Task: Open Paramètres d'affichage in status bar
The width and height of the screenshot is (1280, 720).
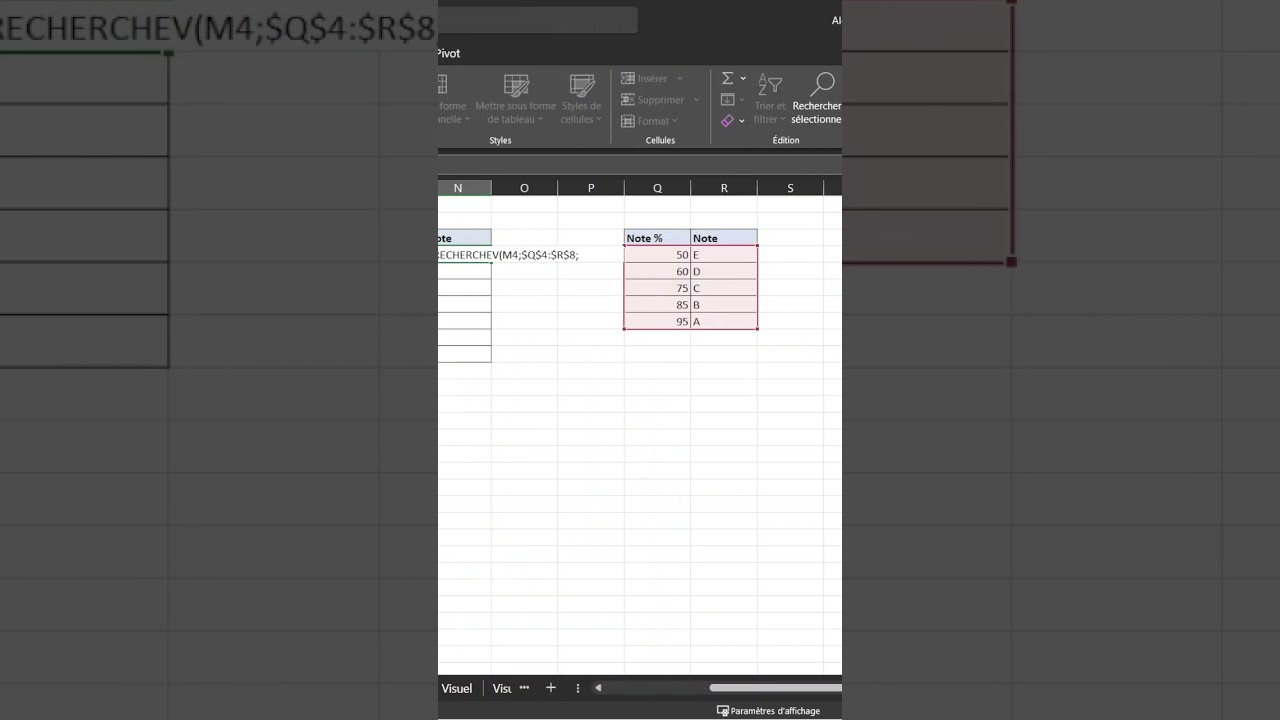Action: [768, 711]
